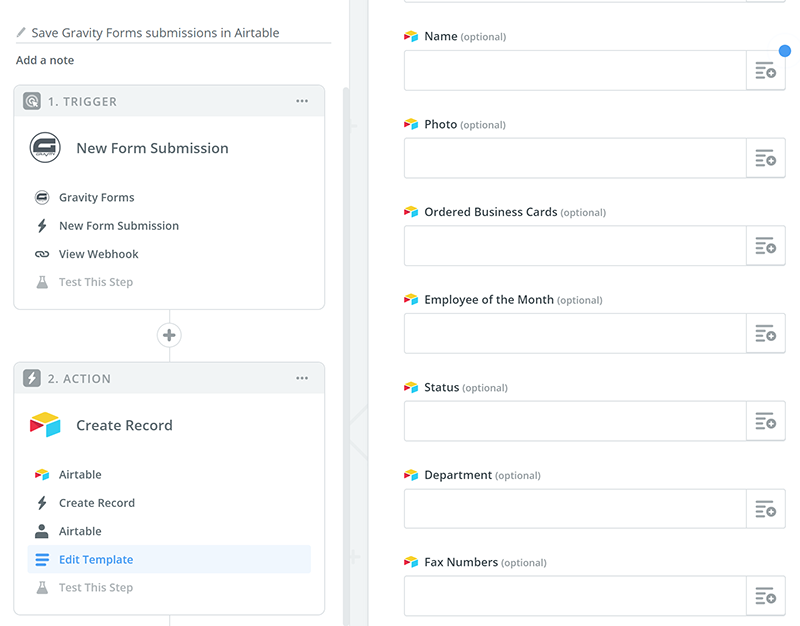Click the flask icon in the Action step
Screen dimensions: 800x626
(x=42, y=588)
